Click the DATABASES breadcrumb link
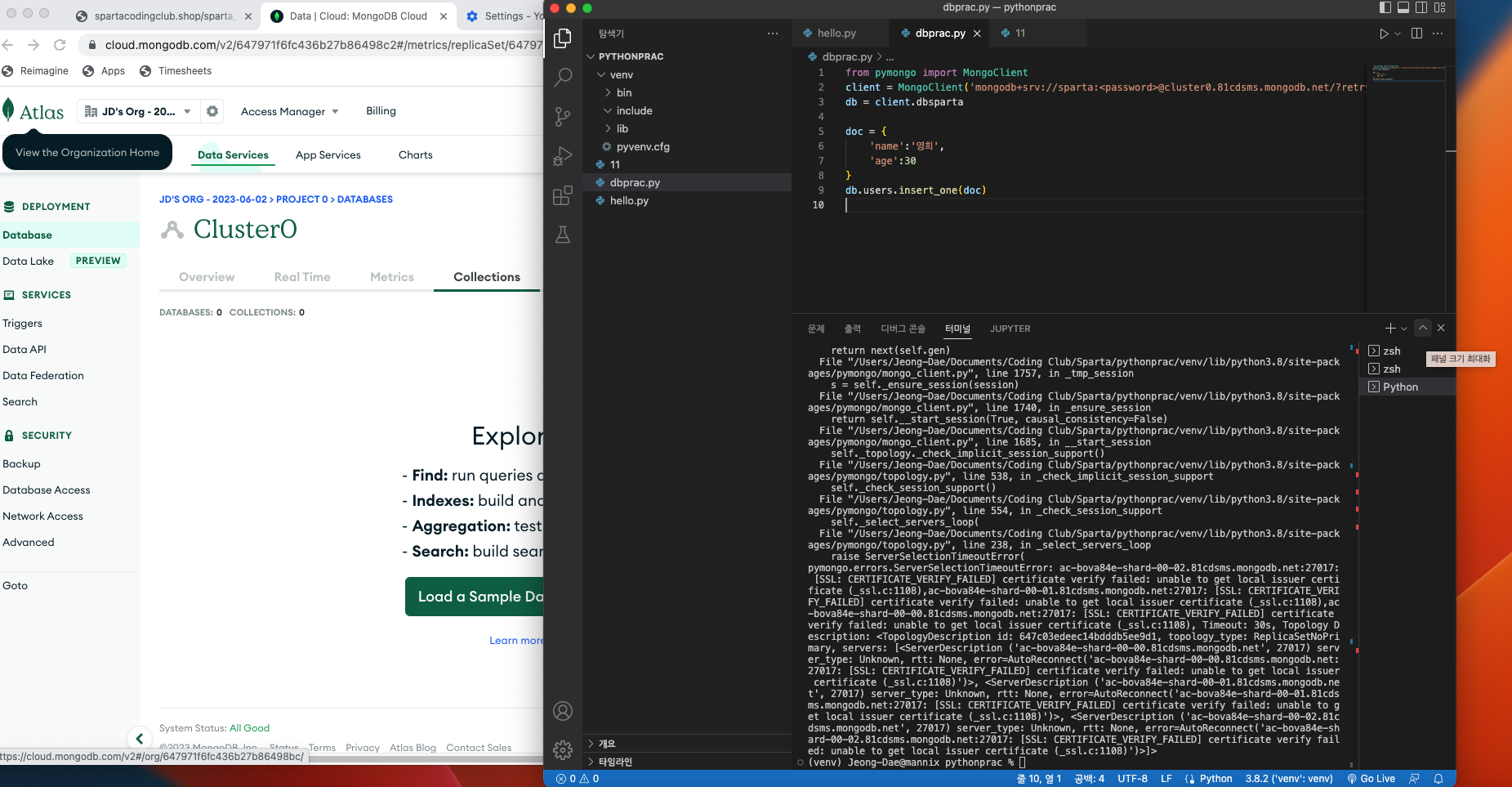Image resolution: width=1512 pixels, height=787 pixels. [365, 199]
